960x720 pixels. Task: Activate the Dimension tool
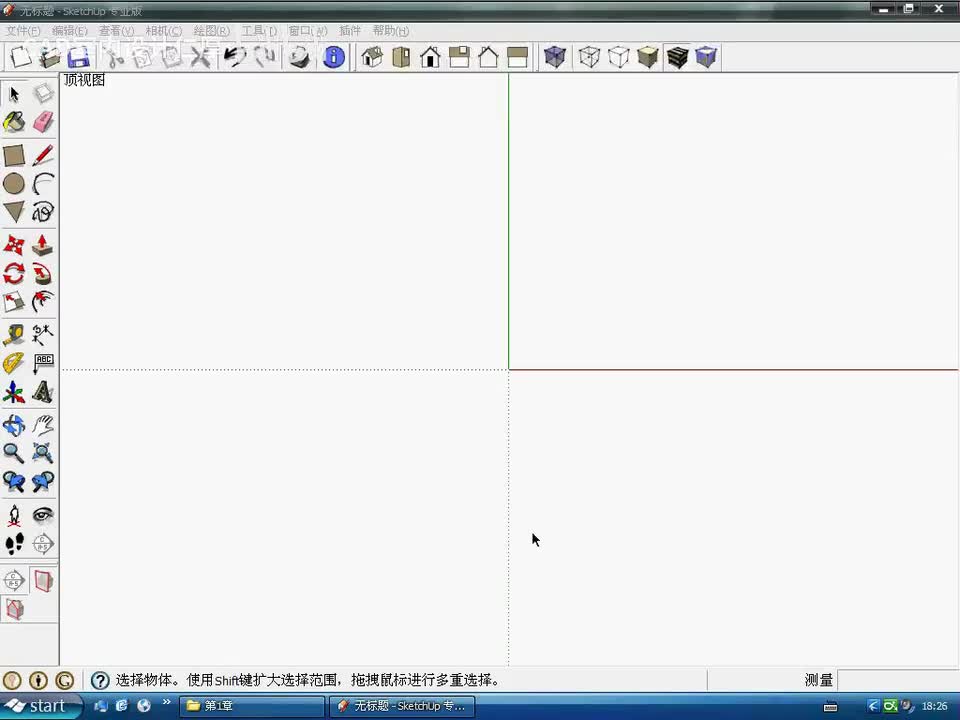[x=43, y=335]
